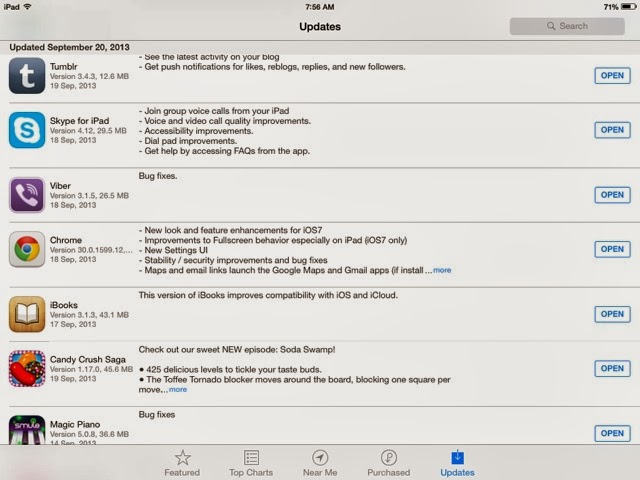This screenshot has width=640, height=480.
Task: Tap the Chrome app icon
Action: [x=27, y=249]
